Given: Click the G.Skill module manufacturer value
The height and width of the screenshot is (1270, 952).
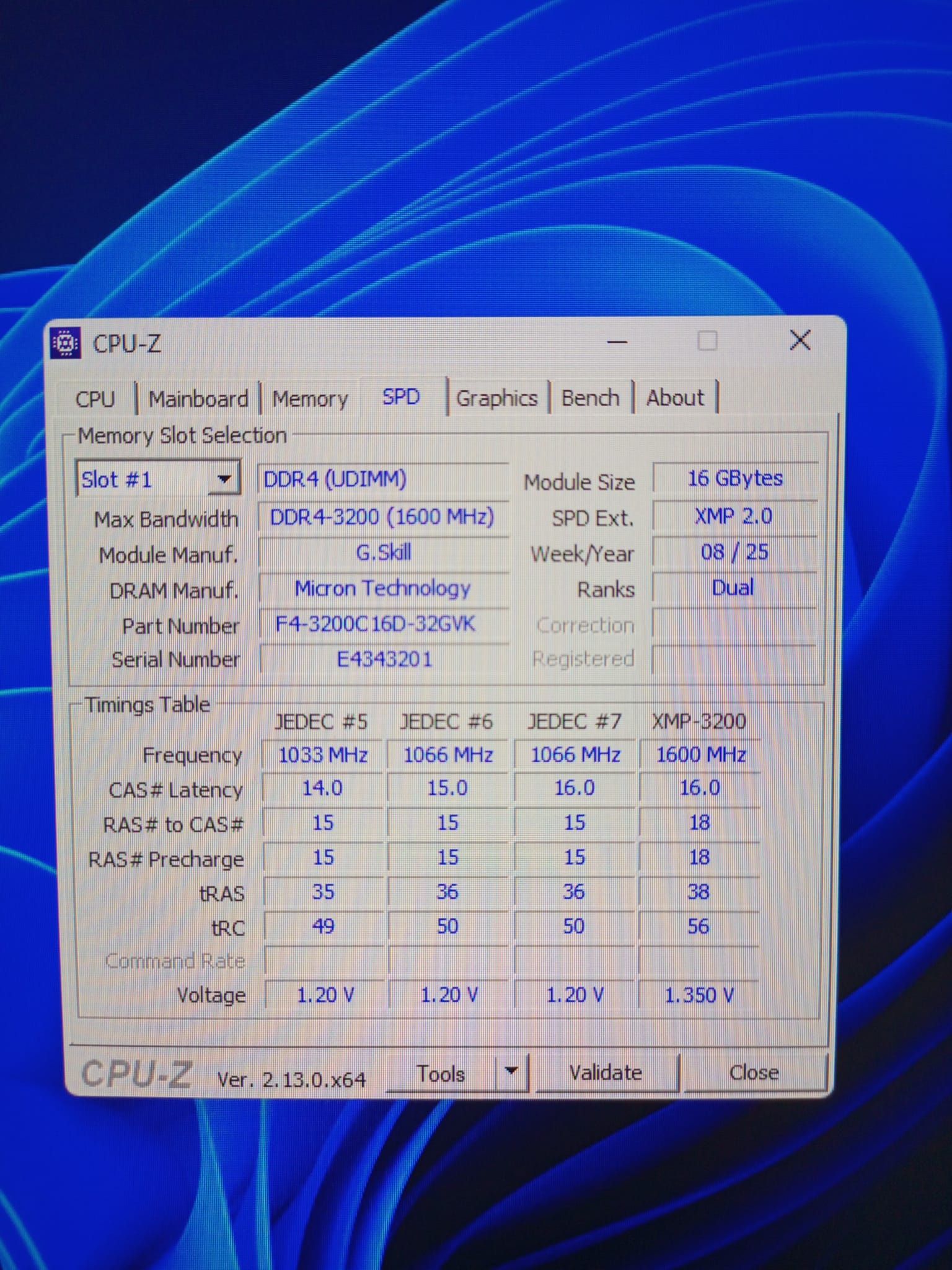Looking at the screenshot, I should click(x=383, y=552).
